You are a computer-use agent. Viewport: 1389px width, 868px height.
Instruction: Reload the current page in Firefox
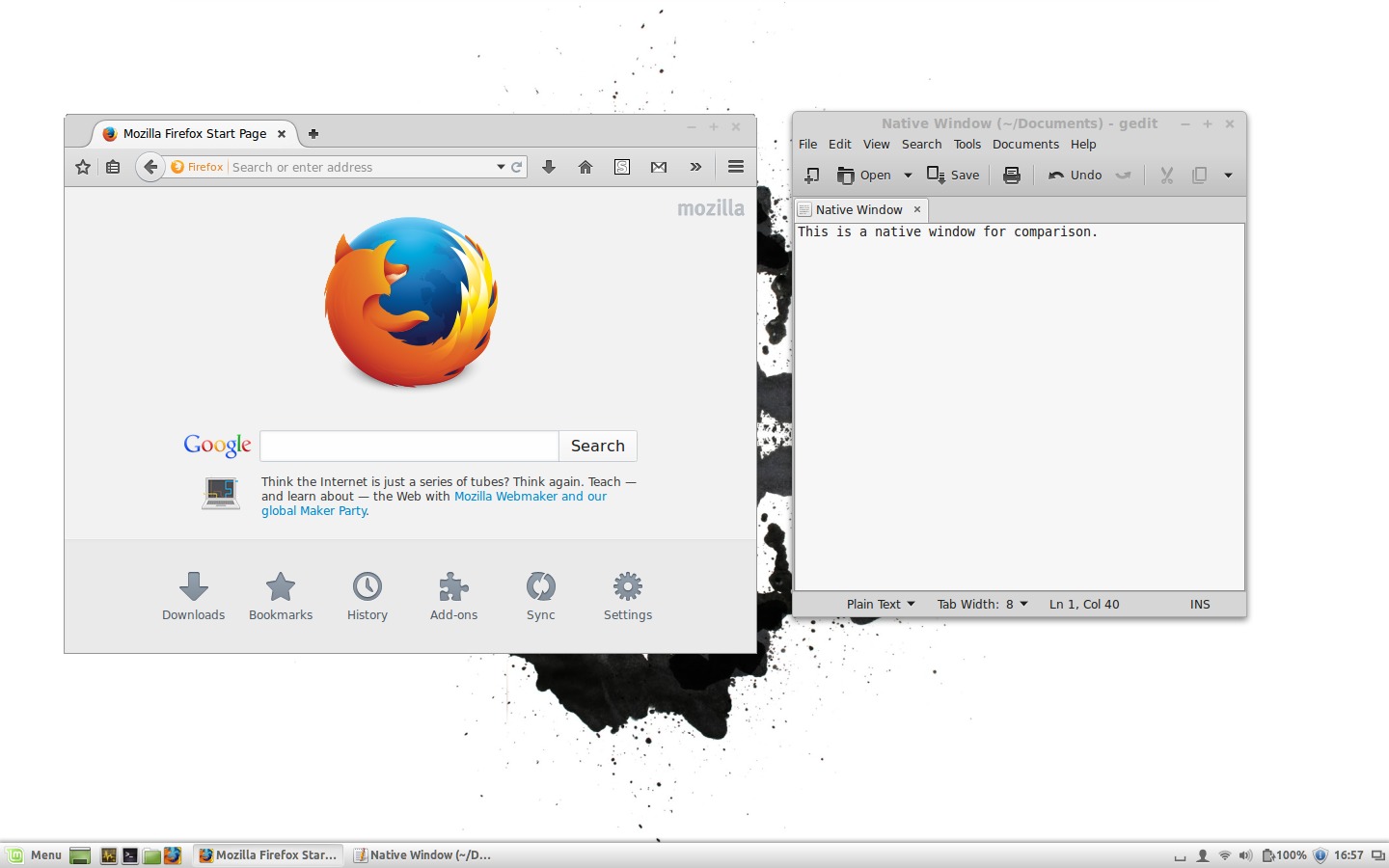click(x=517, y=167)
